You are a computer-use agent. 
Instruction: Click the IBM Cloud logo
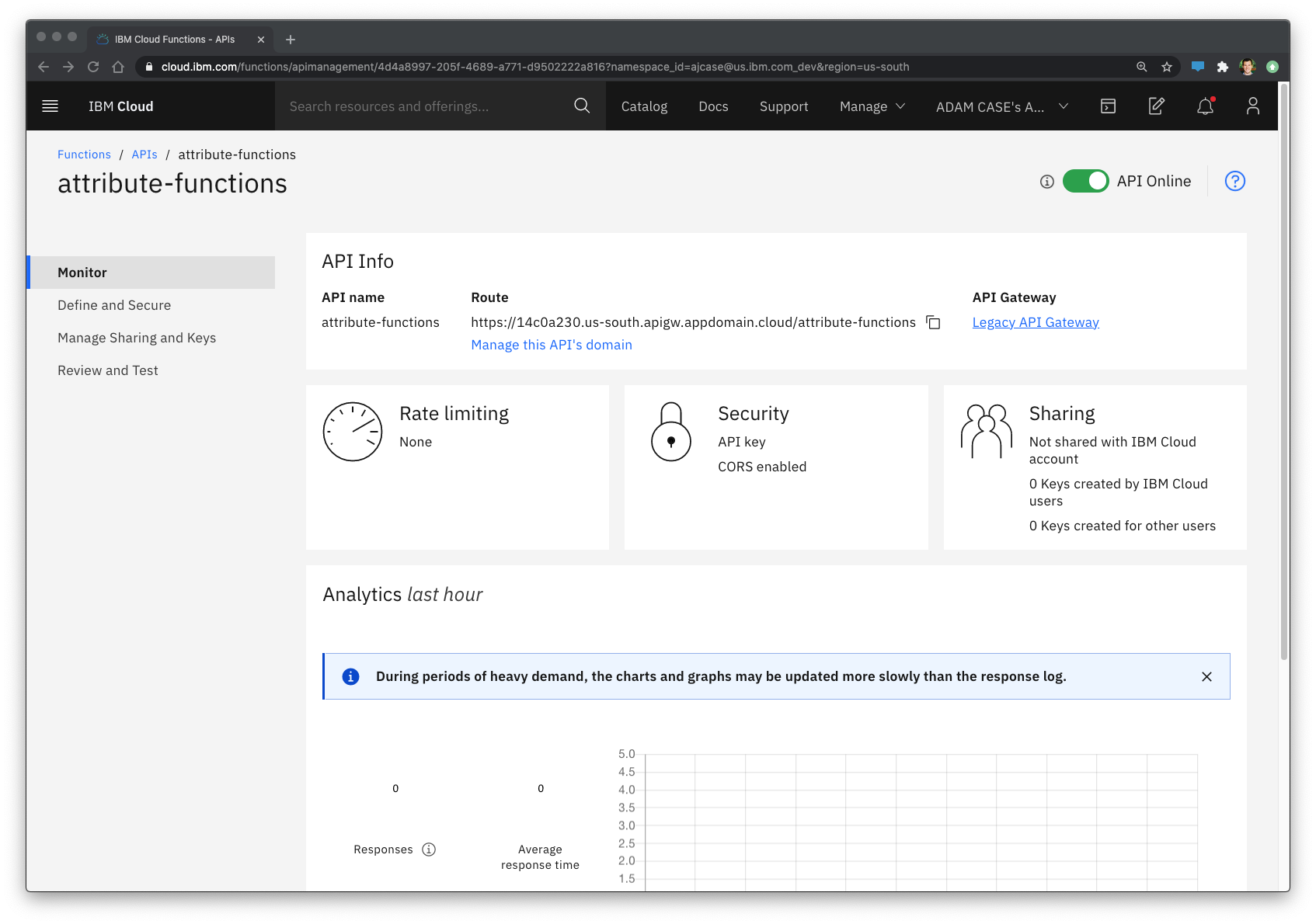(120, 106)
